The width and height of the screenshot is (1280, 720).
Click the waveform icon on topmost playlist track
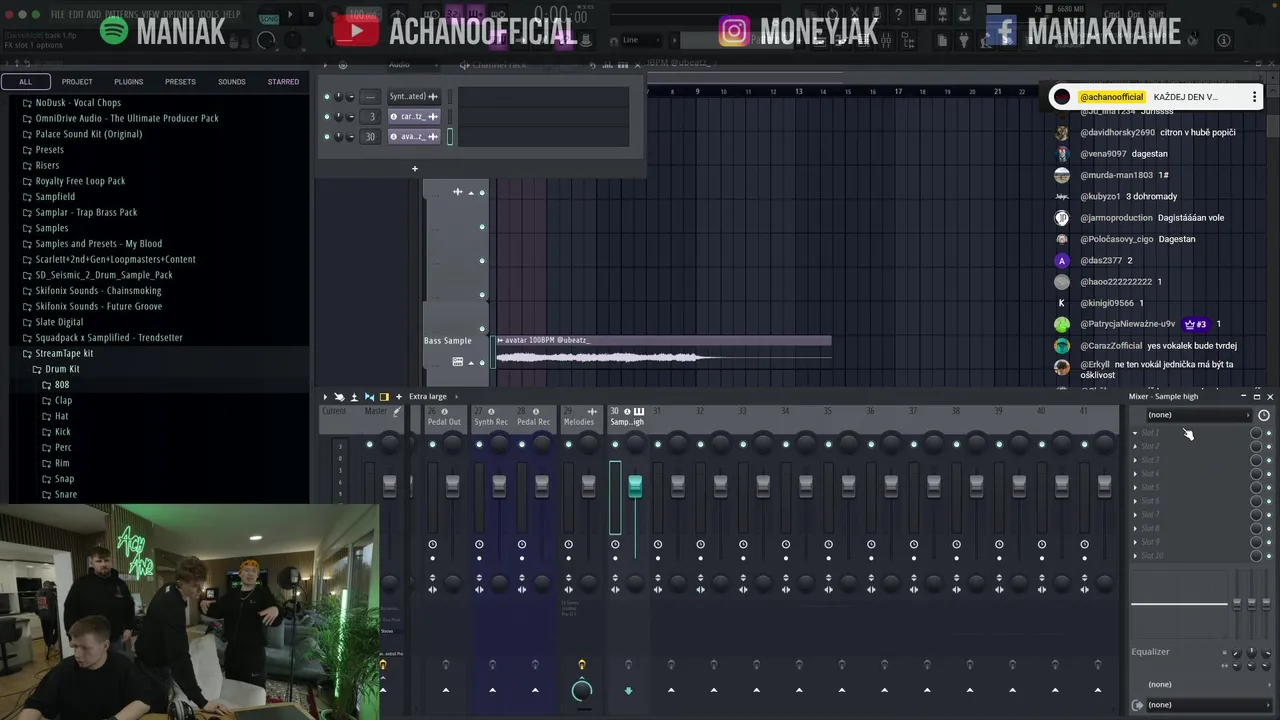tap(457, 192)
